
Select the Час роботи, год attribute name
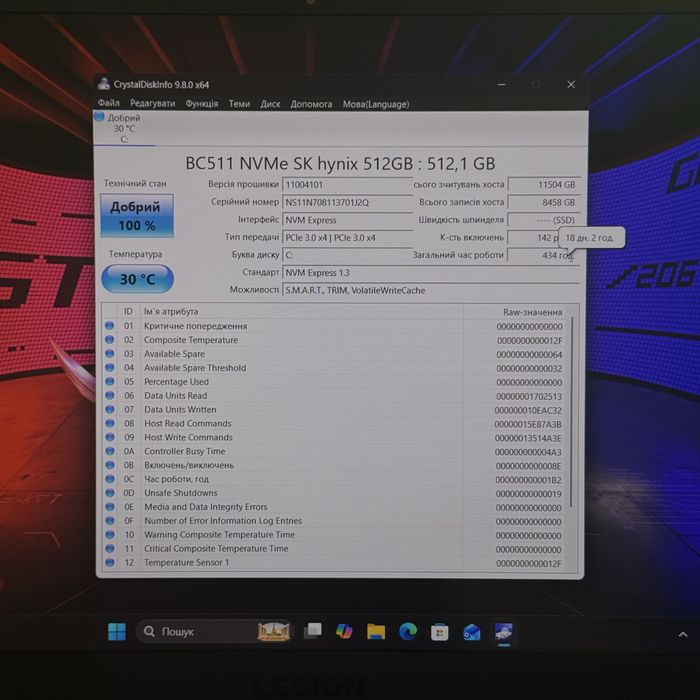[x=176, y=479]
